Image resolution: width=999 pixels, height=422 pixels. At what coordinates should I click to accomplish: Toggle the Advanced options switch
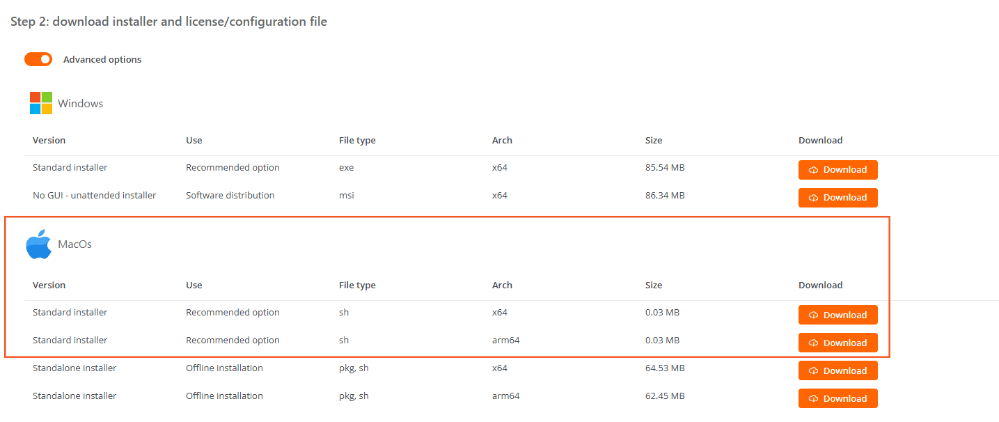[38, 59]
